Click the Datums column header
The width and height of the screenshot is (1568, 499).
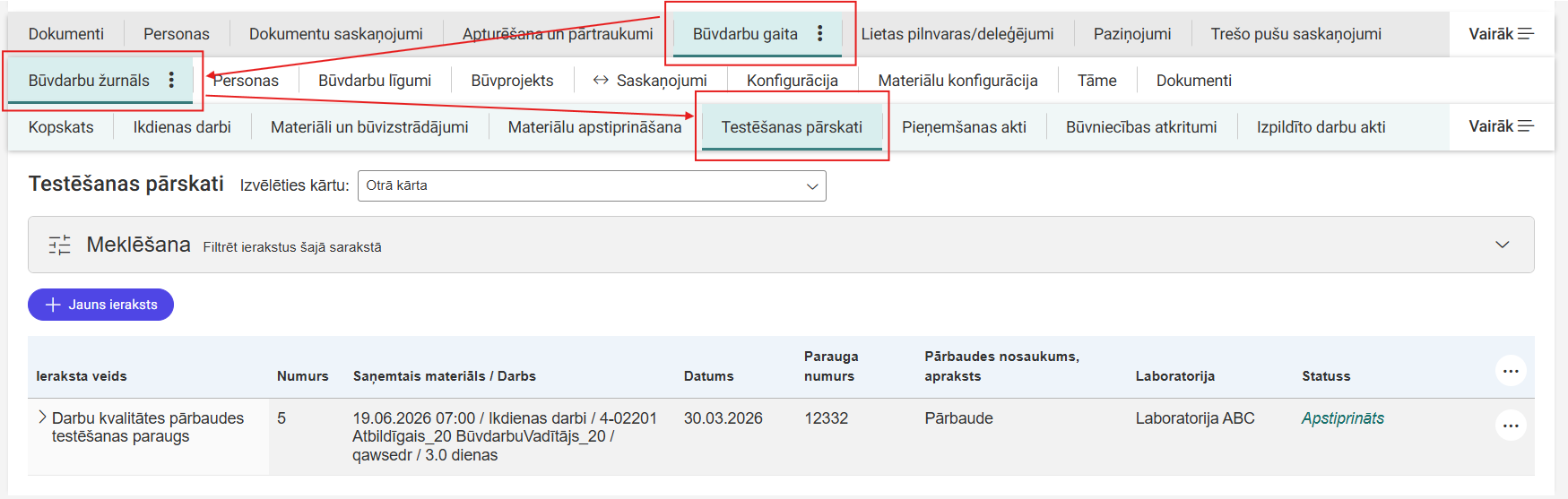(x=709, y=376)
